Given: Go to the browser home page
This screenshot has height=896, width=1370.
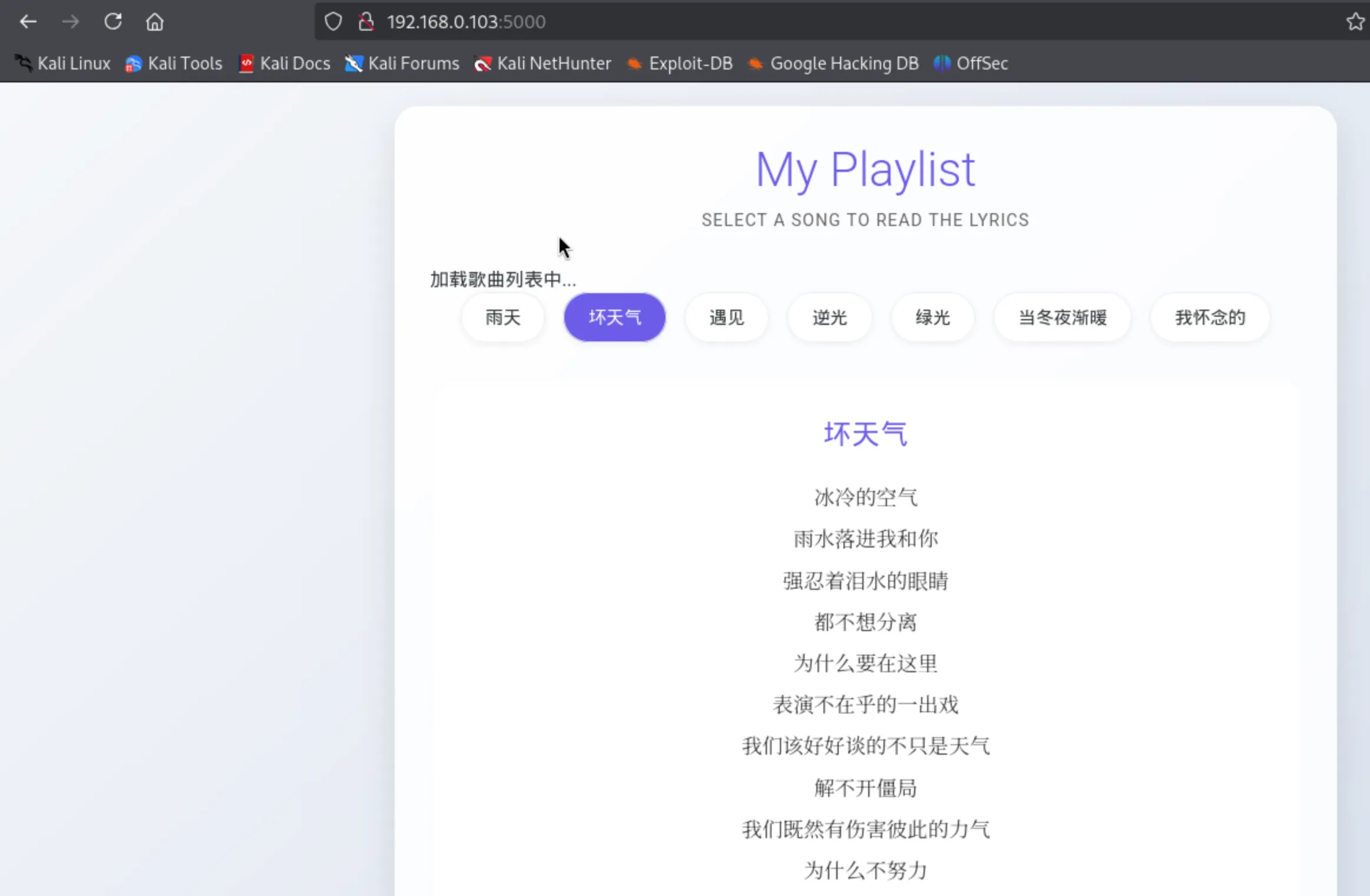Looking at the screenshot, I should pyautogui.click(x=155, y=22).
